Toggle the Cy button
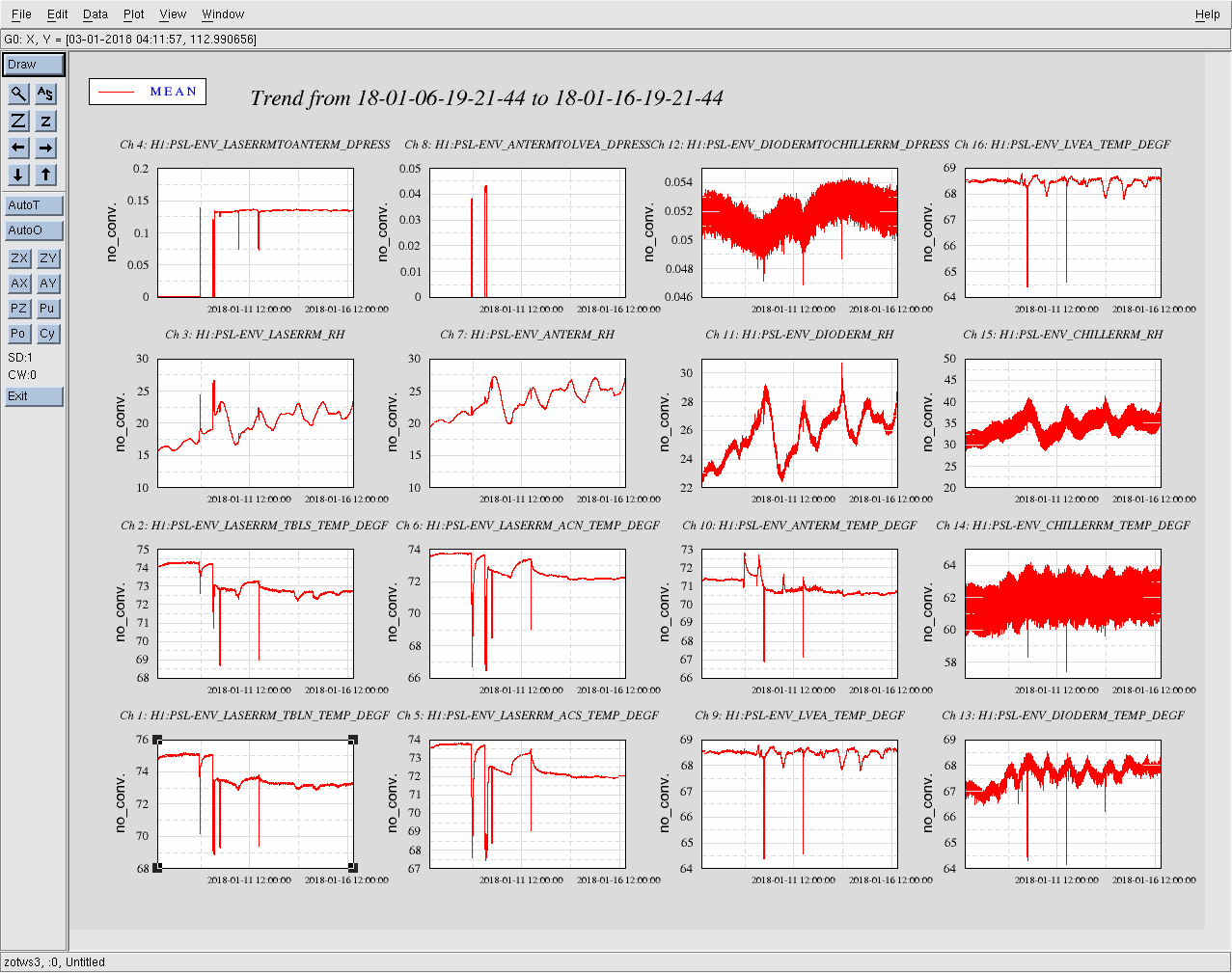Viewport: 1232px width, 973px height. (x=48, y=334)
